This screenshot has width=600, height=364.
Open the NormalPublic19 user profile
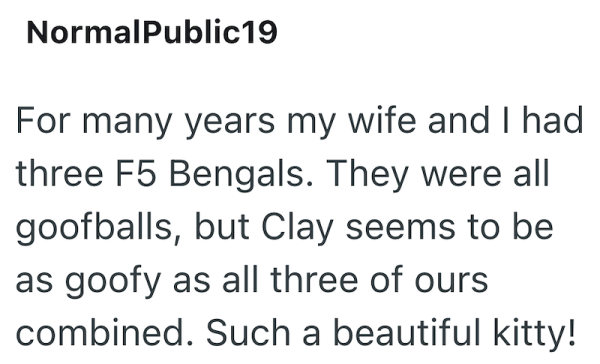[x=152, y=32]
